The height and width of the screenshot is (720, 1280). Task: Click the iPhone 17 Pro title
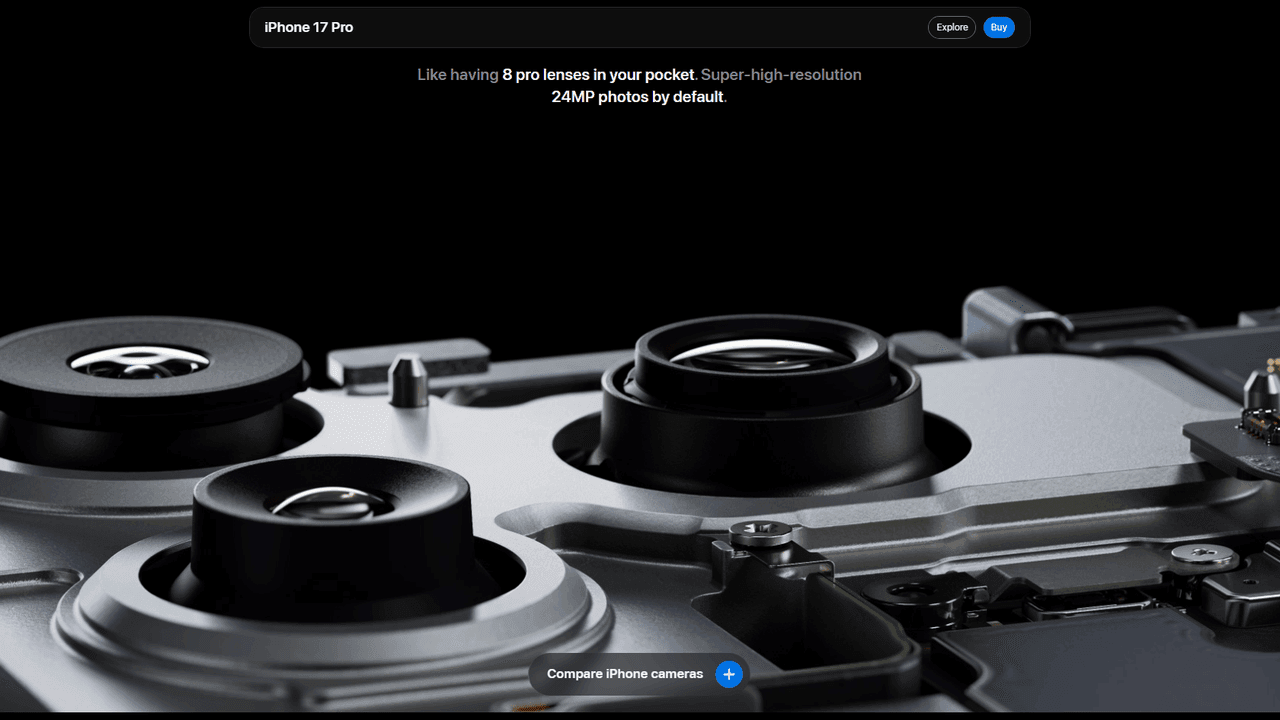click(308, 27)
